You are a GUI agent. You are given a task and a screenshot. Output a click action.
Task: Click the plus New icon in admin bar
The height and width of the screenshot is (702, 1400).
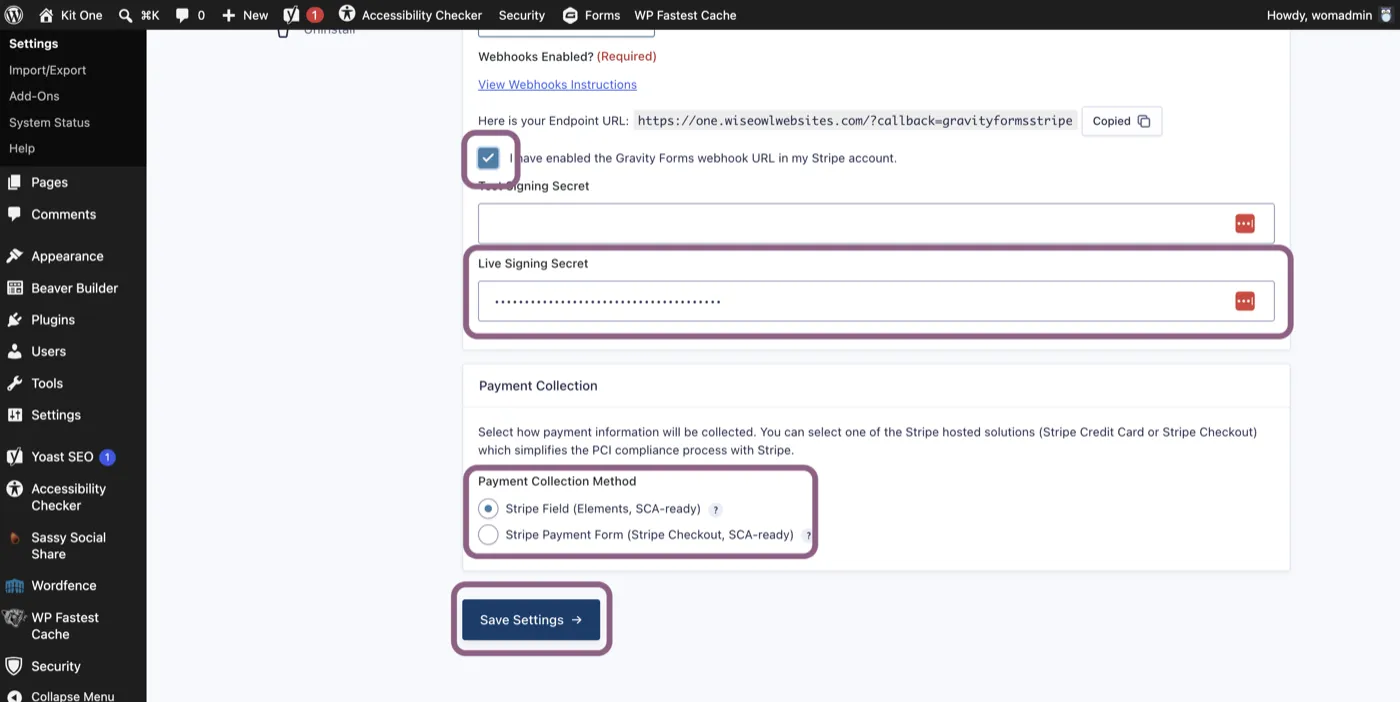coord(228,15)
